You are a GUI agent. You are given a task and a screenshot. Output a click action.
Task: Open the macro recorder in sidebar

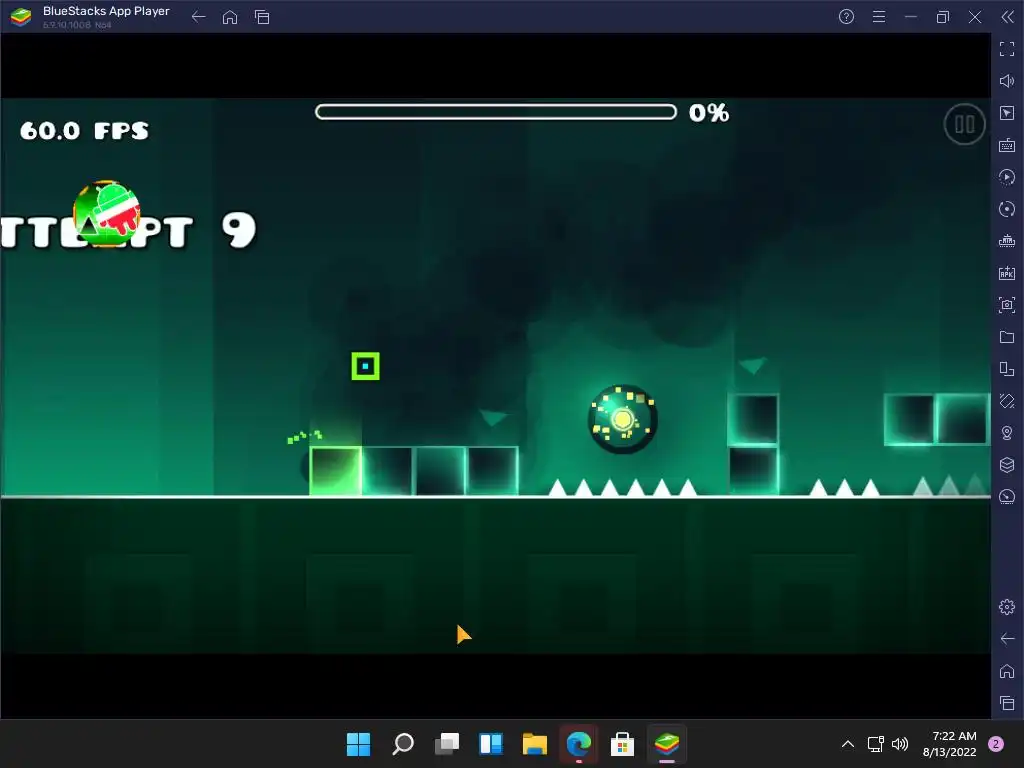1007,177
